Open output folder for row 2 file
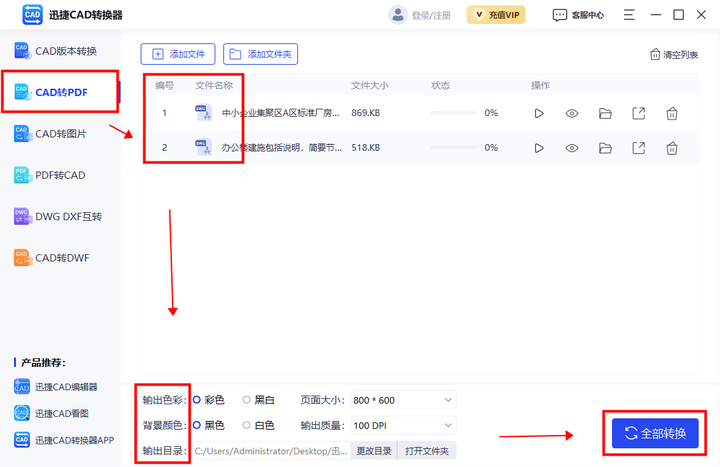 605,148
